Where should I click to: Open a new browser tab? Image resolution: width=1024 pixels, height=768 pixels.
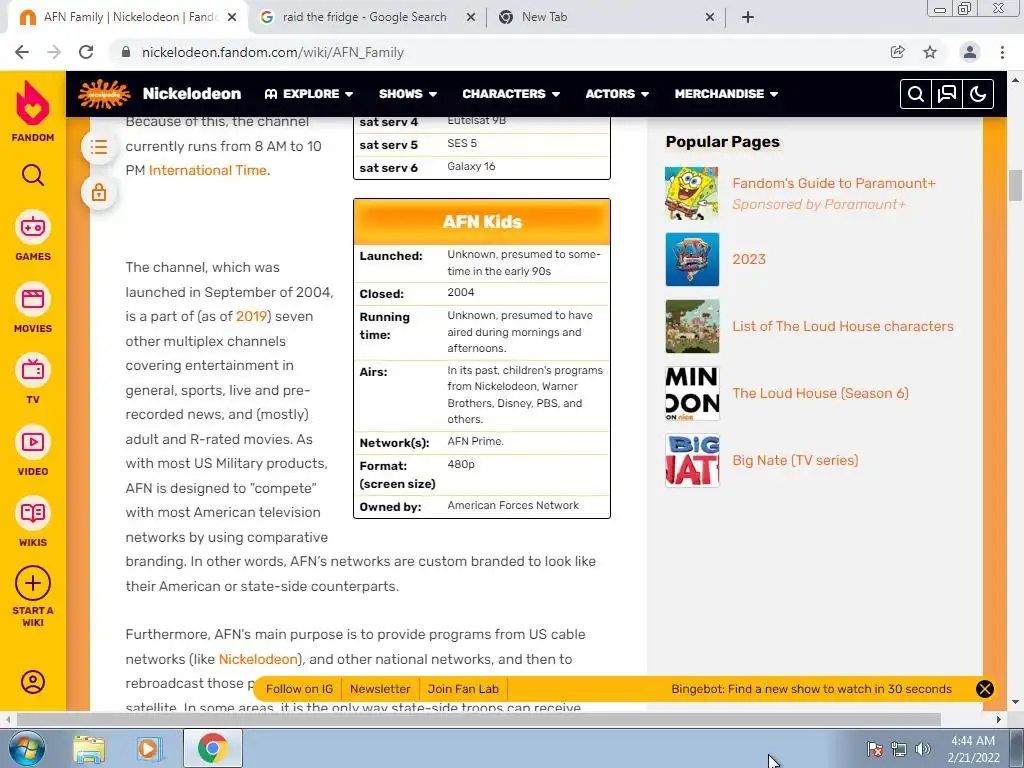click(x=748, y=17)
